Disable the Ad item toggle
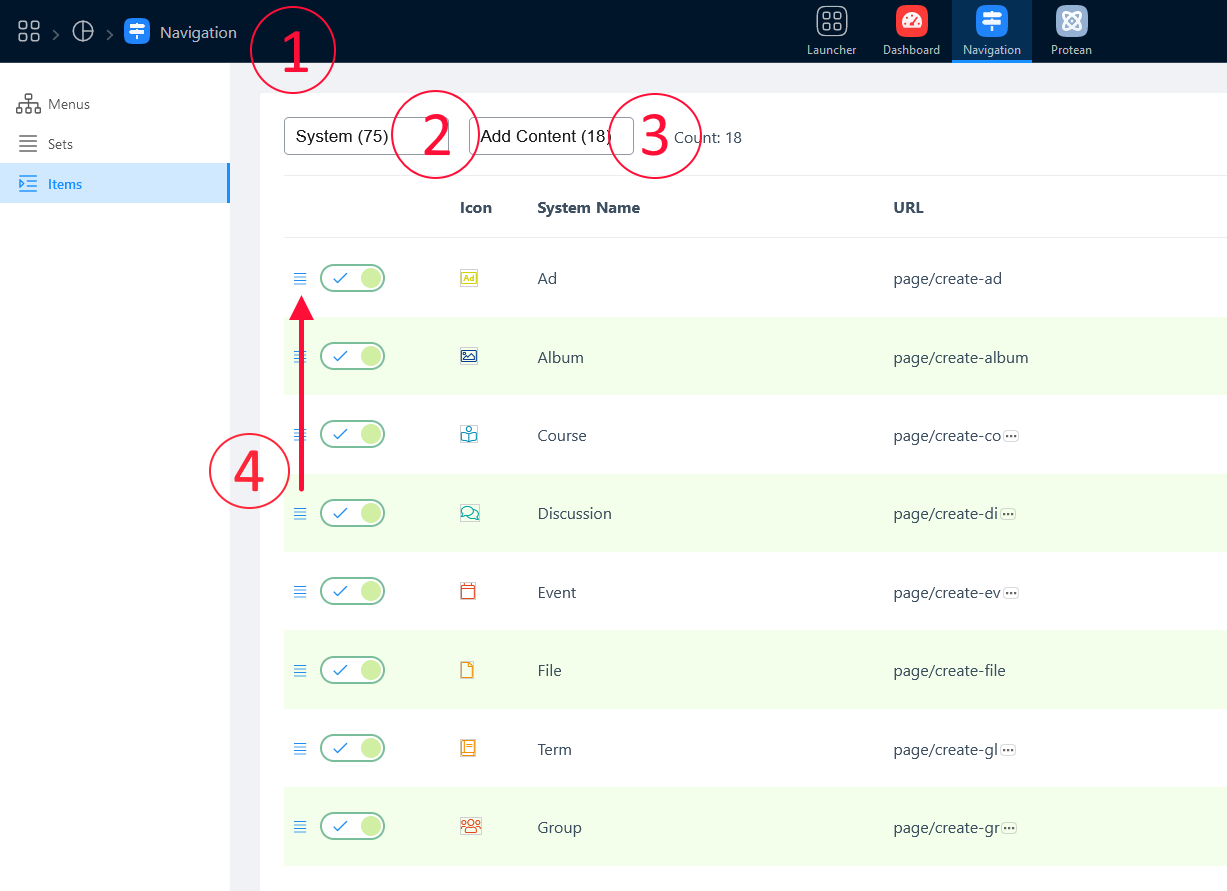The image size is (1227, 891). [x=352, y=278]
